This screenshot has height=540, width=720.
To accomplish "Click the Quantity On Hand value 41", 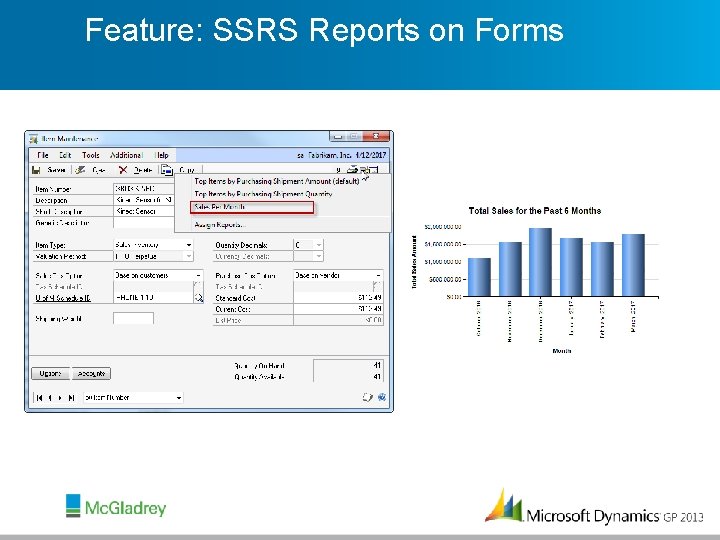I will click(x=377, y=366).
